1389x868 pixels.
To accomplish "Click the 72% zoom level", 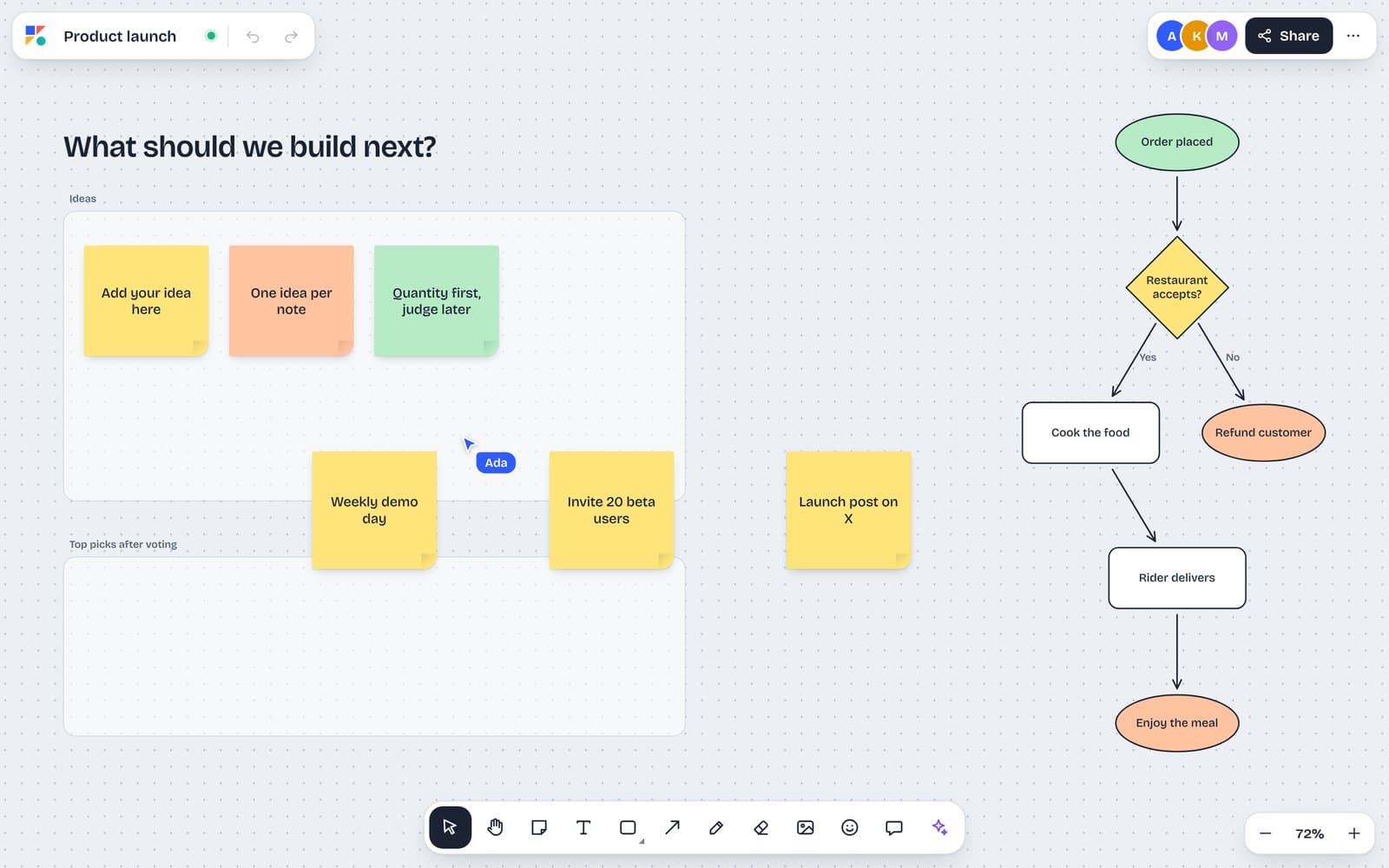I will point(1309,833).
